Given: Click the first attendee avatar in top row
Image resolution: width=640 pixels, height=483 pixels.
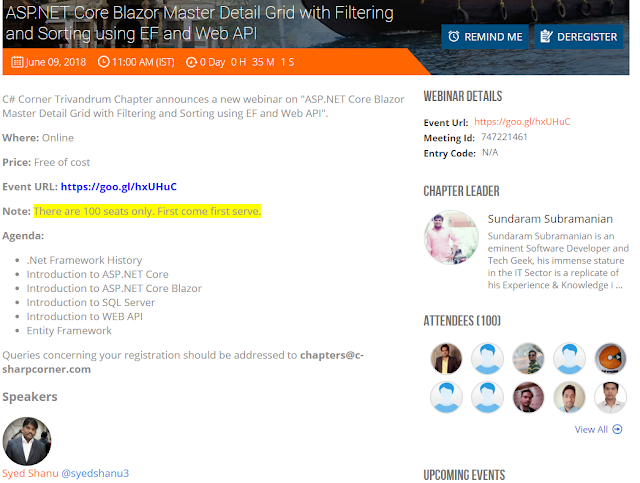Looking at the screenshot, I should tap(446, 358).
